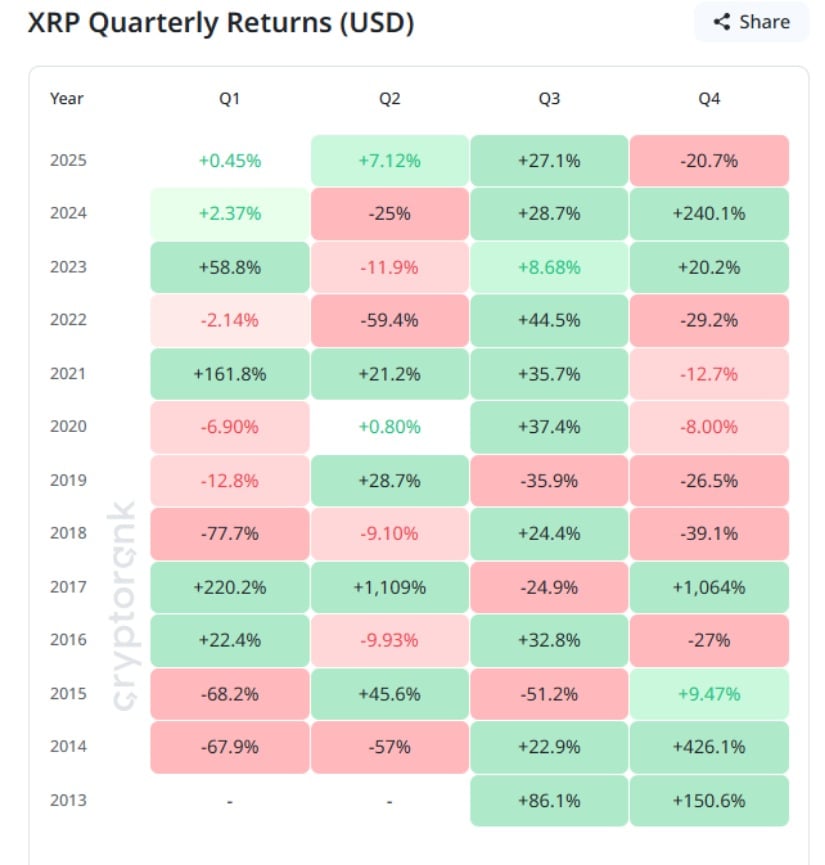The height and width of the screenshot is (865, 825).
Task: Click the Q2 column header
Action: coord(389,99)
